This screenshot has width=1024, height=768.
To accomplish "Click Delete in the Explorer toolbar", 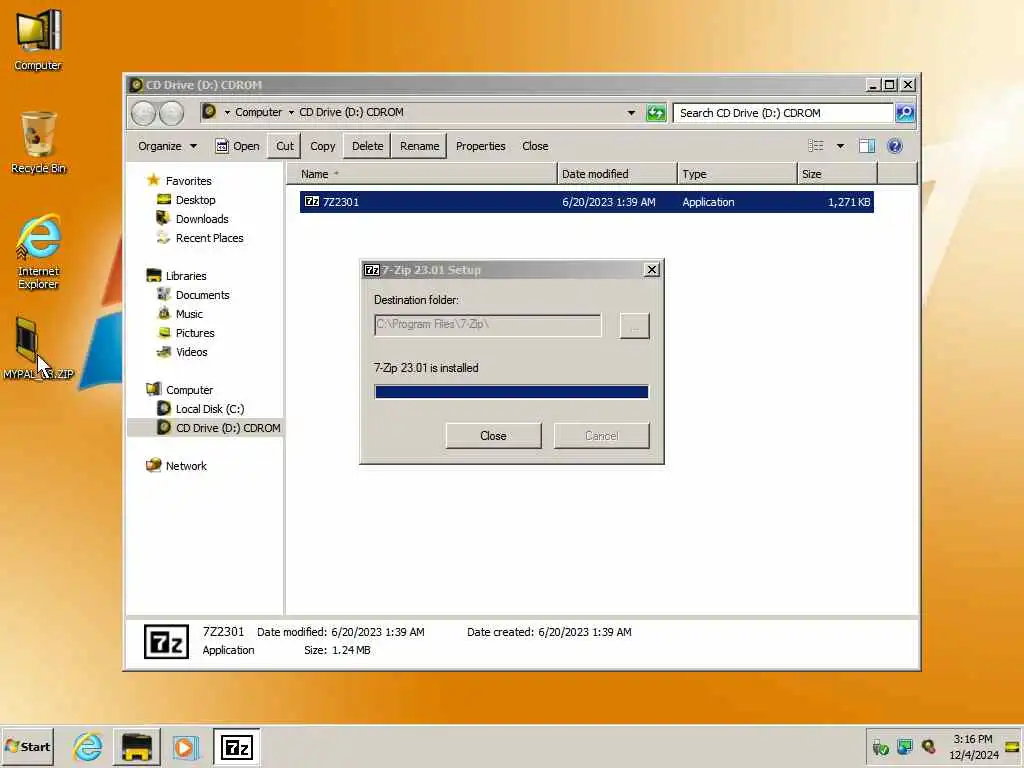I will pos(368,146).
